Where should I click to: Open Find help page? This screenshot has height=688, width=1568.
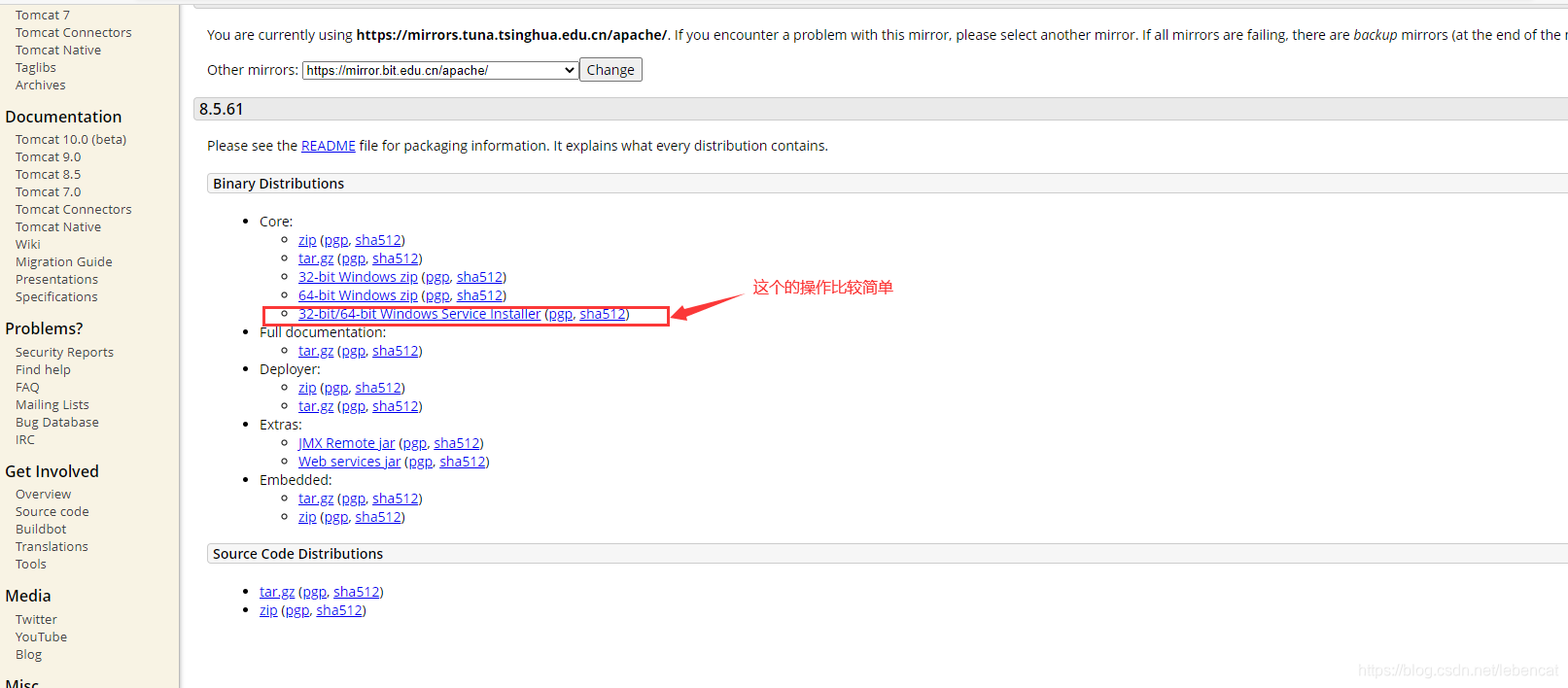[43, 370]
